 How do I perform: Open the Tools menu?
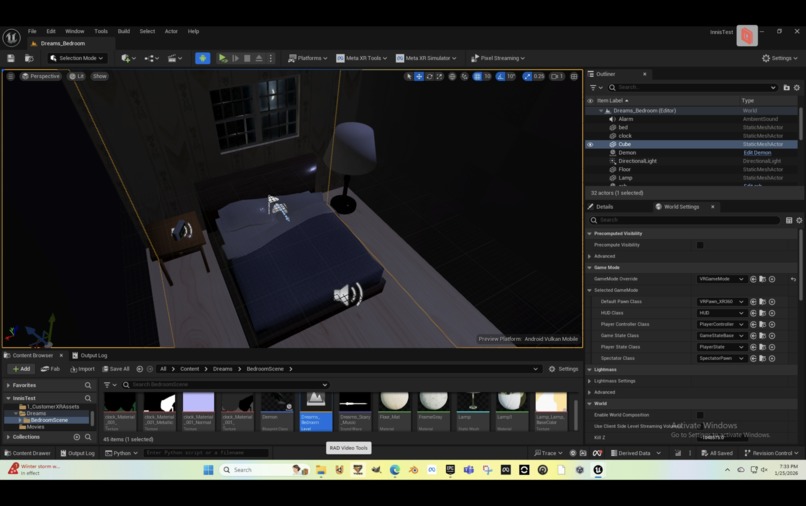click(101, 31)
